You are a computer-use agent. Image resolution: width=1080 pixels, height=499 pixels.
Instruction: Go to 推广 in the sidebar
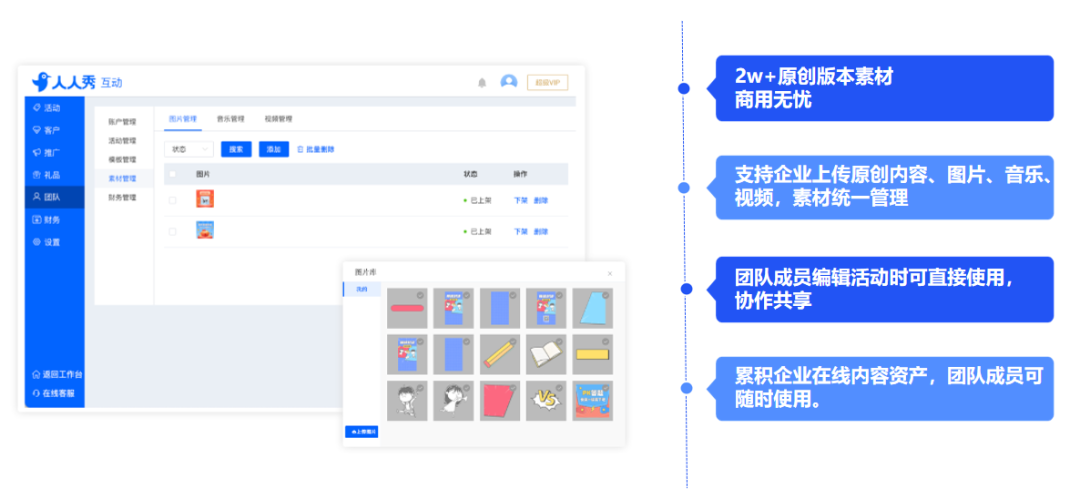pos(47,152)
